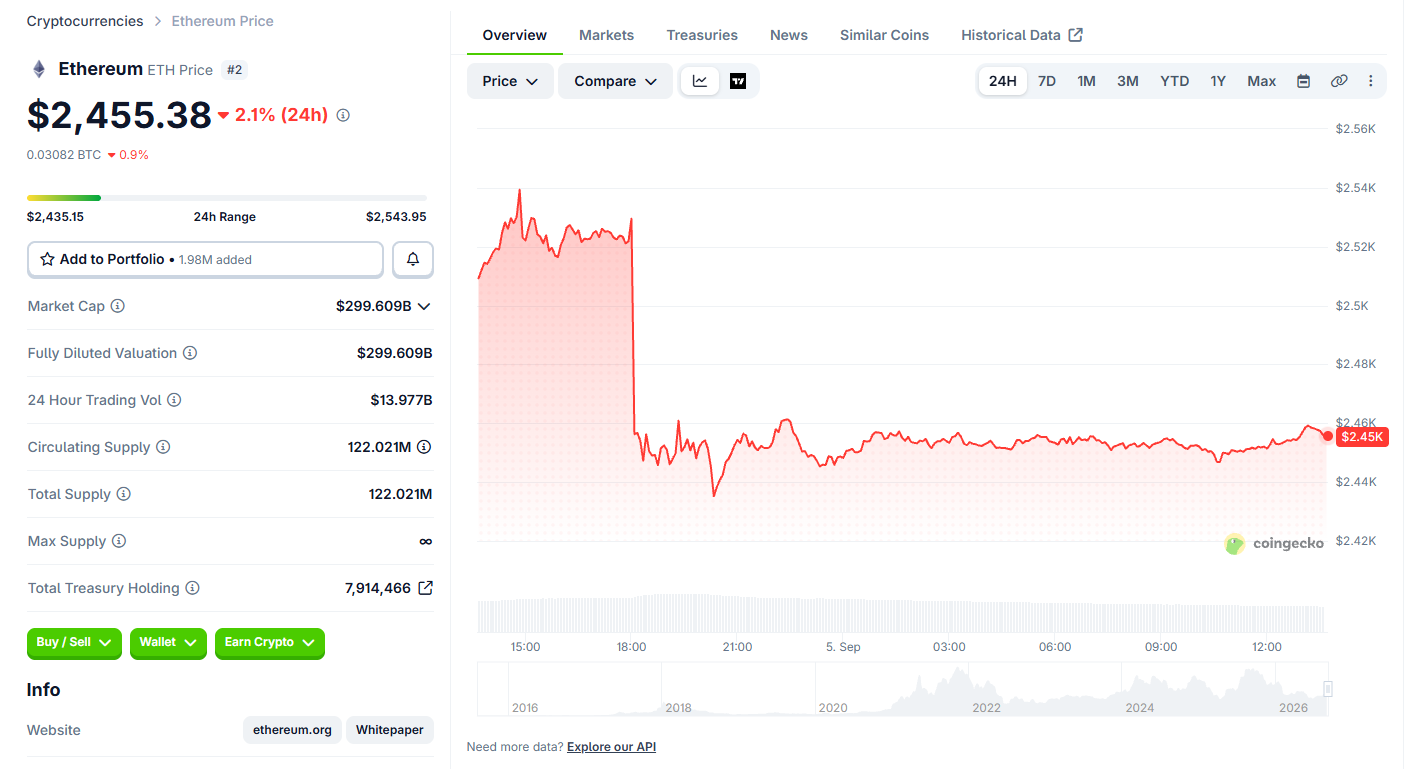Screen dimensions: 1411x769
Task: Select the 24H time range
Action: pyautogui.click(x=1003, y=81)
